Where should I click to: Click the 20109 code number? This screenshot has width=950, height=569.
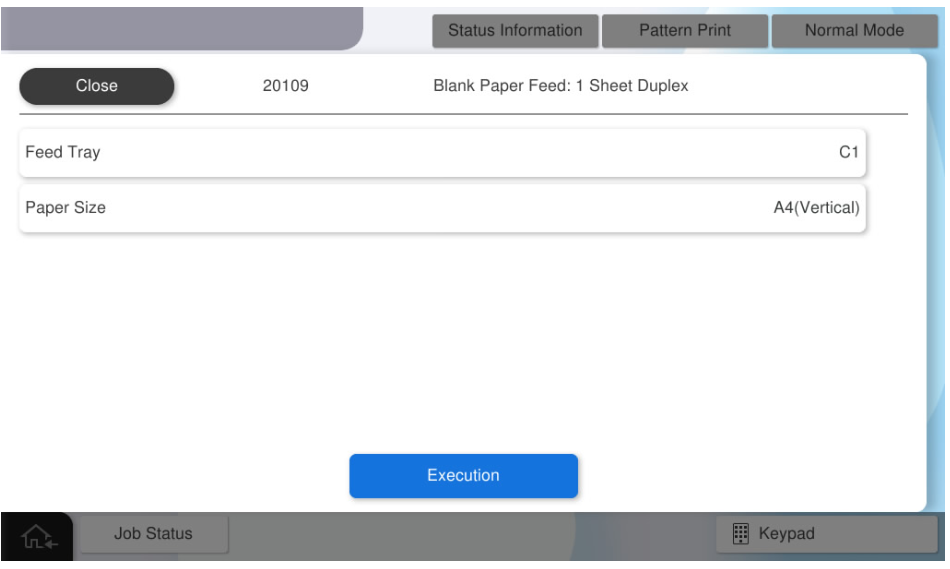pyautogui.click(x=285, y=86)
